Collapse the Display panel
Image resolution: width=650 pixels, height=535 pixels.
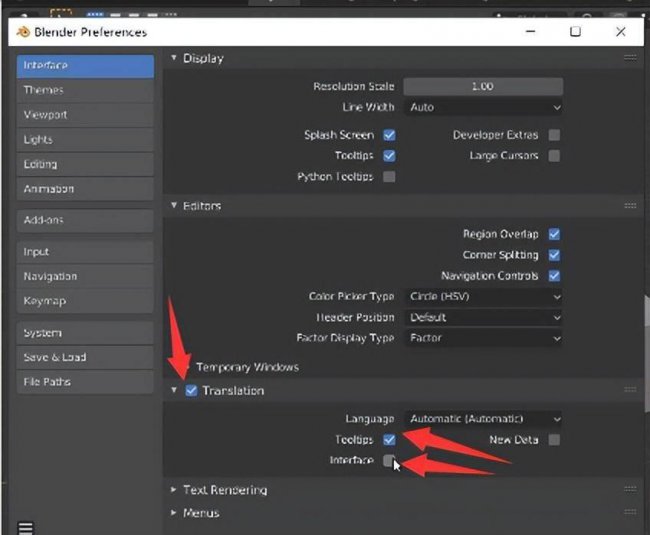pos(174,58)
